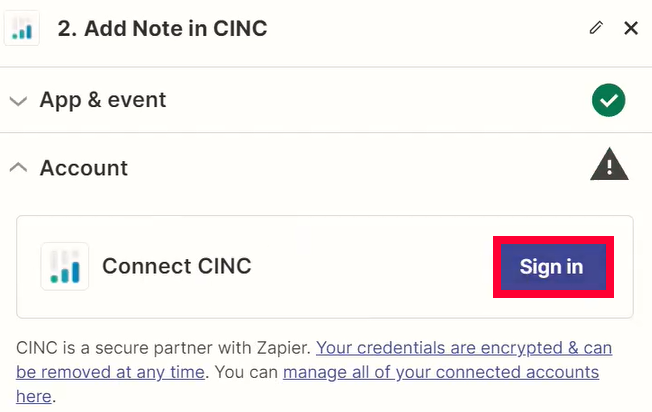Click the Connect CINC label
The height and width of the screenshot is (412, 652).
[177, 266]
